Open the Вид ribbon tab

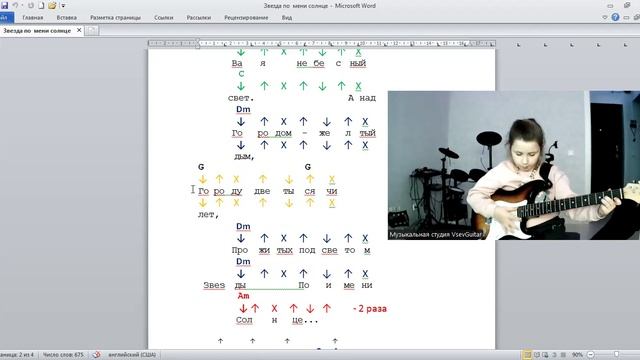(287, 18)
